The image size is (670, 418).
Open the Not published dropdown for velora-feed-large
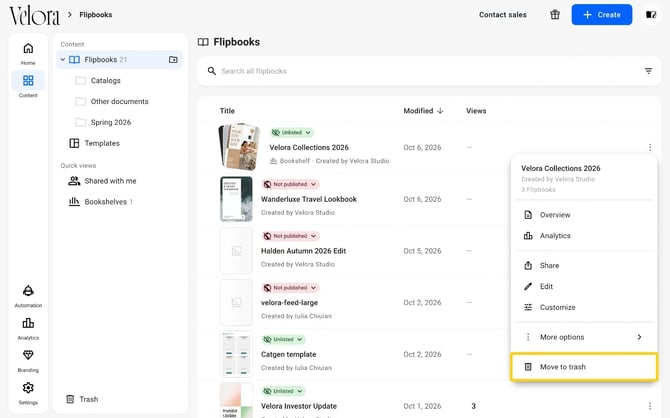coord(290,288)
